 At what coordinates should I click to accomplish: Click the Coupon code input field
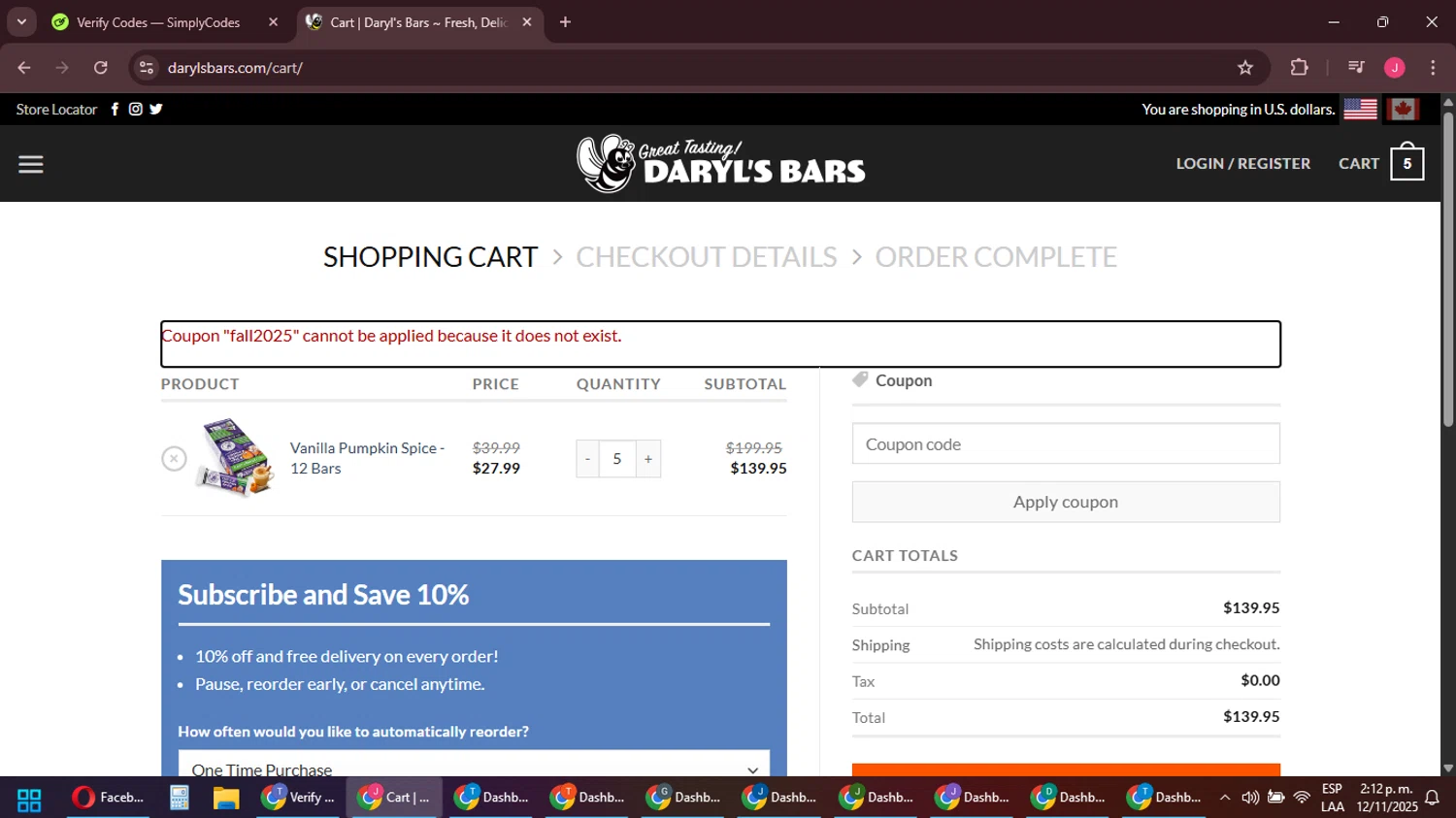tap(1066, 443)
